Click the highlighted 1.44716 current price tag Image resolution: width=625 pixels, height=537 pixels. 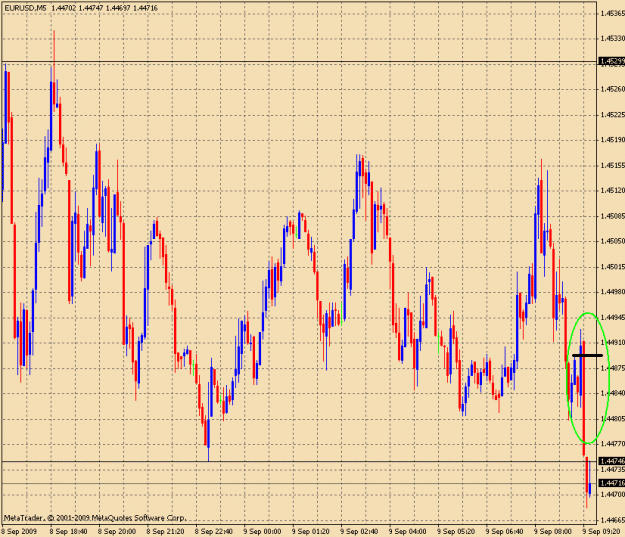tap(612, 483)
